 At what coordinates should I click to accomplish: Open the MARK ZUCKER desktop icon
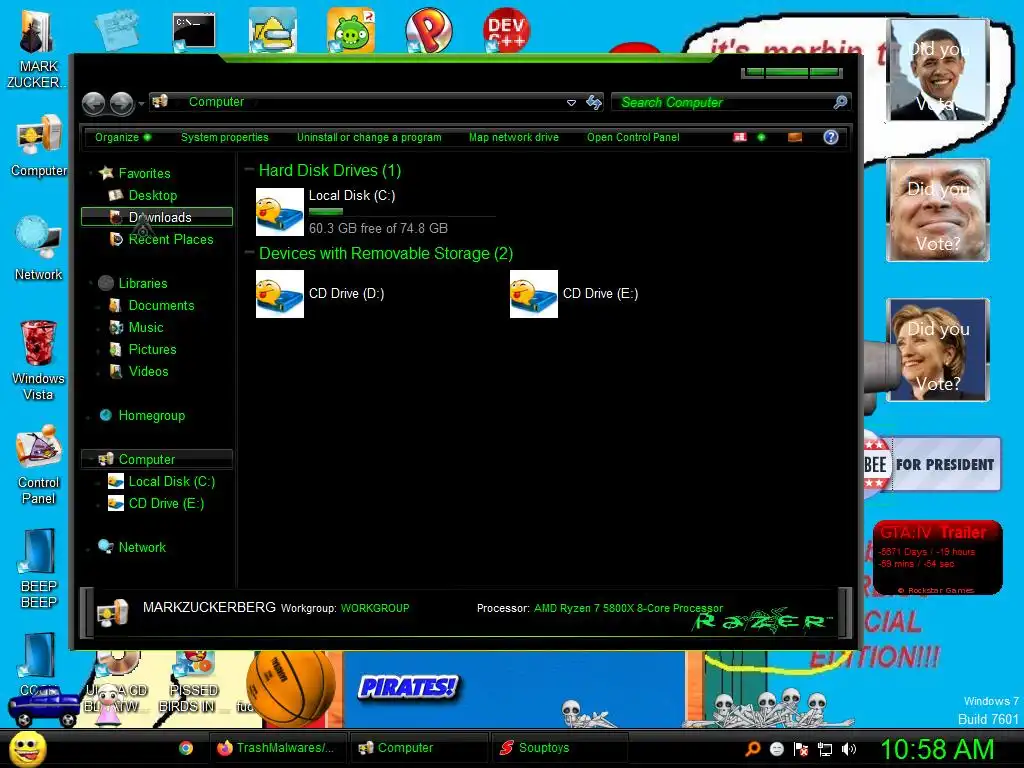click(x=37, y=51)
